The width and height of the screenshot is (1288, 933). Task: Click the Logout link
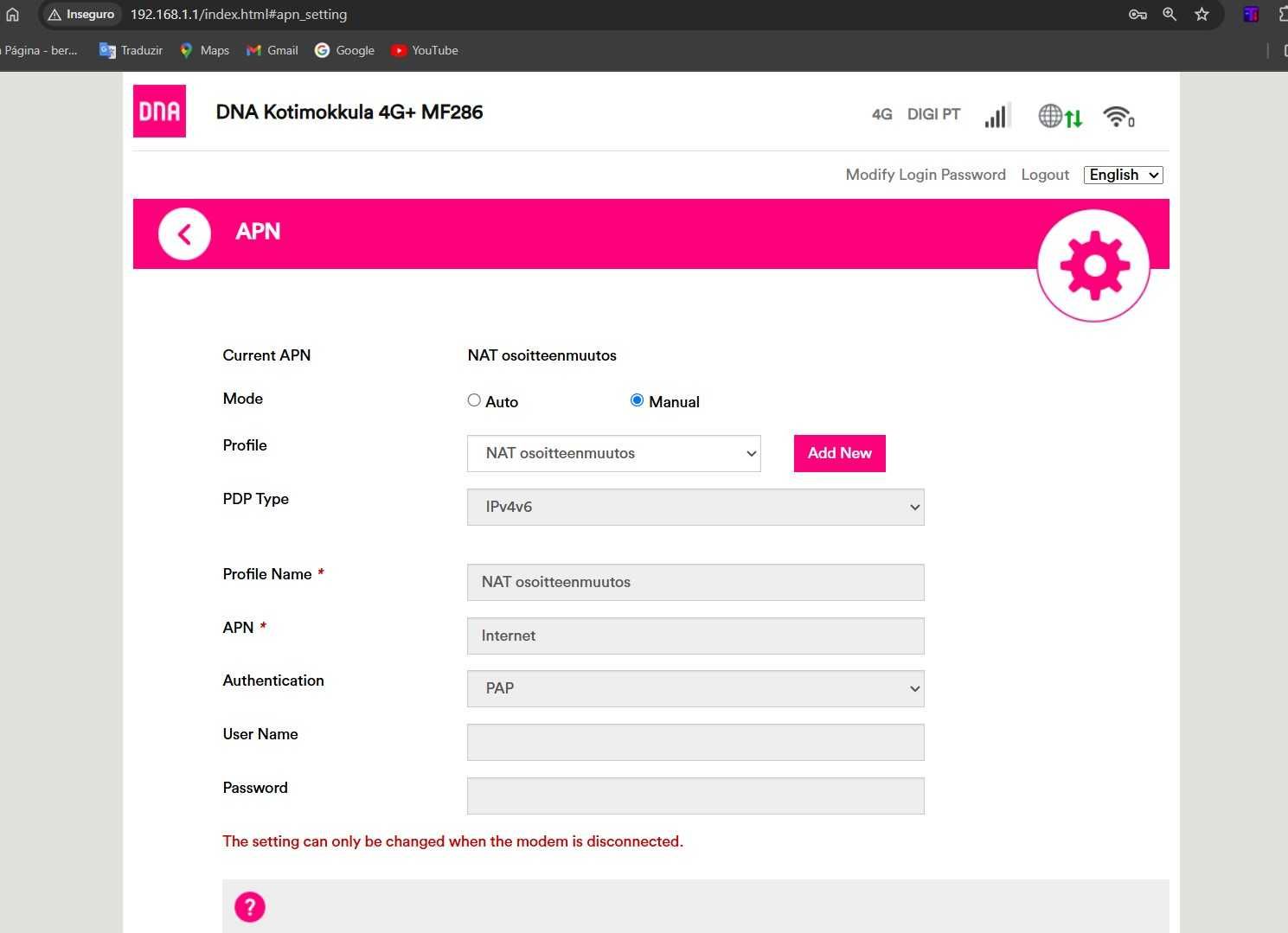(1045, 175)
